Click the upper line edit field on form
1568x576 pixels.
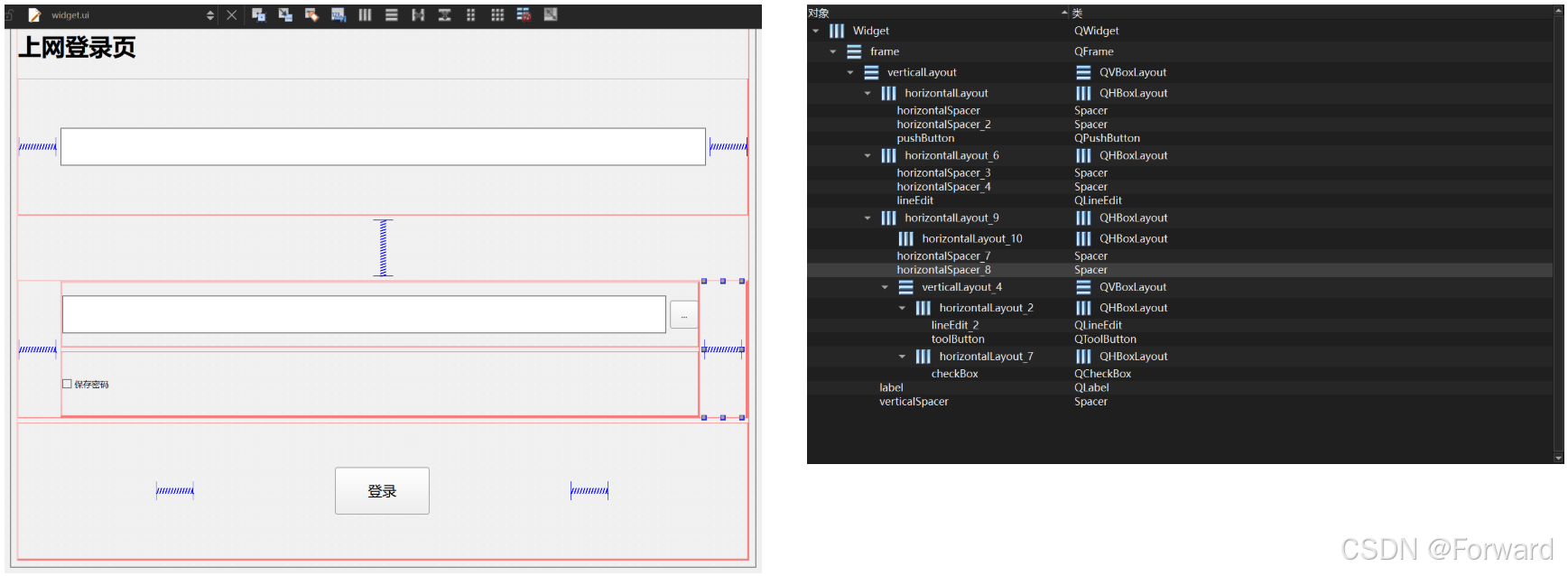(383, 146)
